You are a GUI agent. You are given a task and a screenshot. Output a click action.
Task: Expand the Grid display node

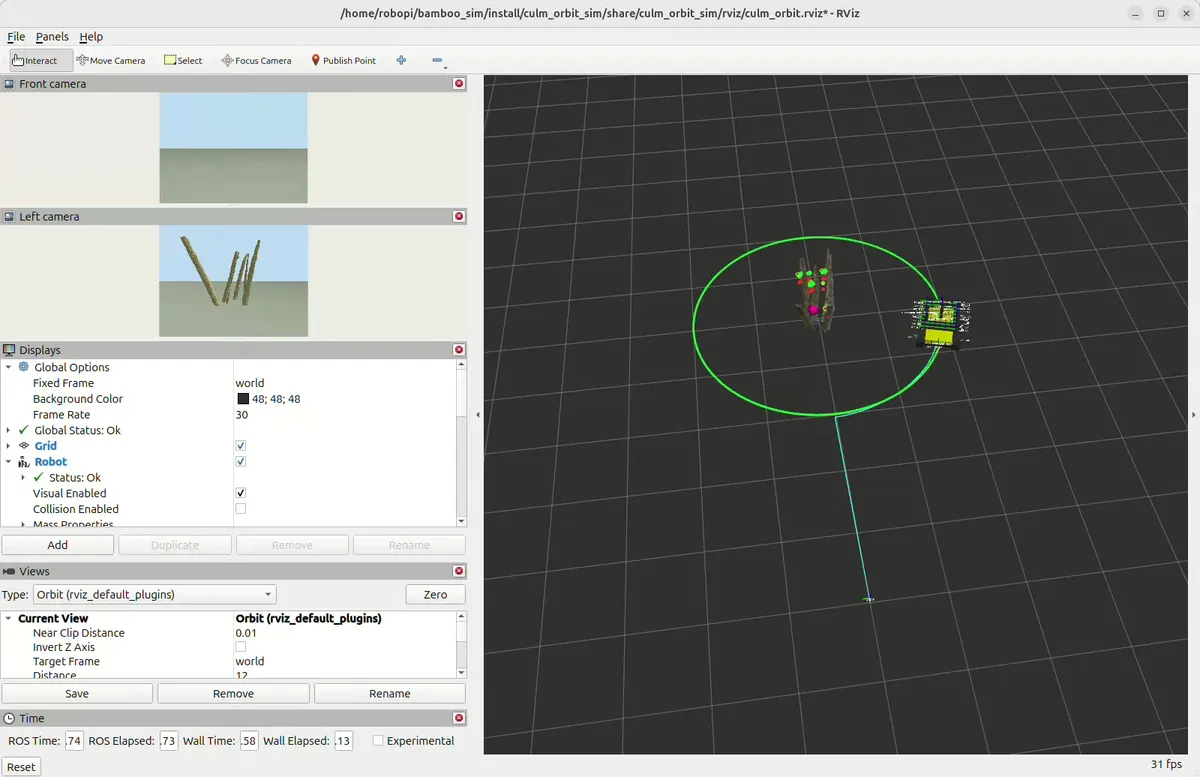[9, 446]
